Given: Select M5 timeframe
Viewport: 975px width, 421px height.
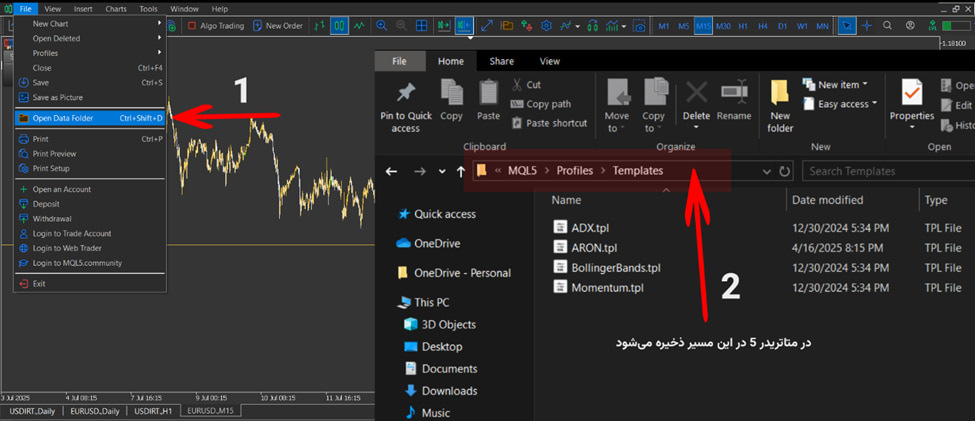Looking at the screenshot, I should (x=683, y=26).
